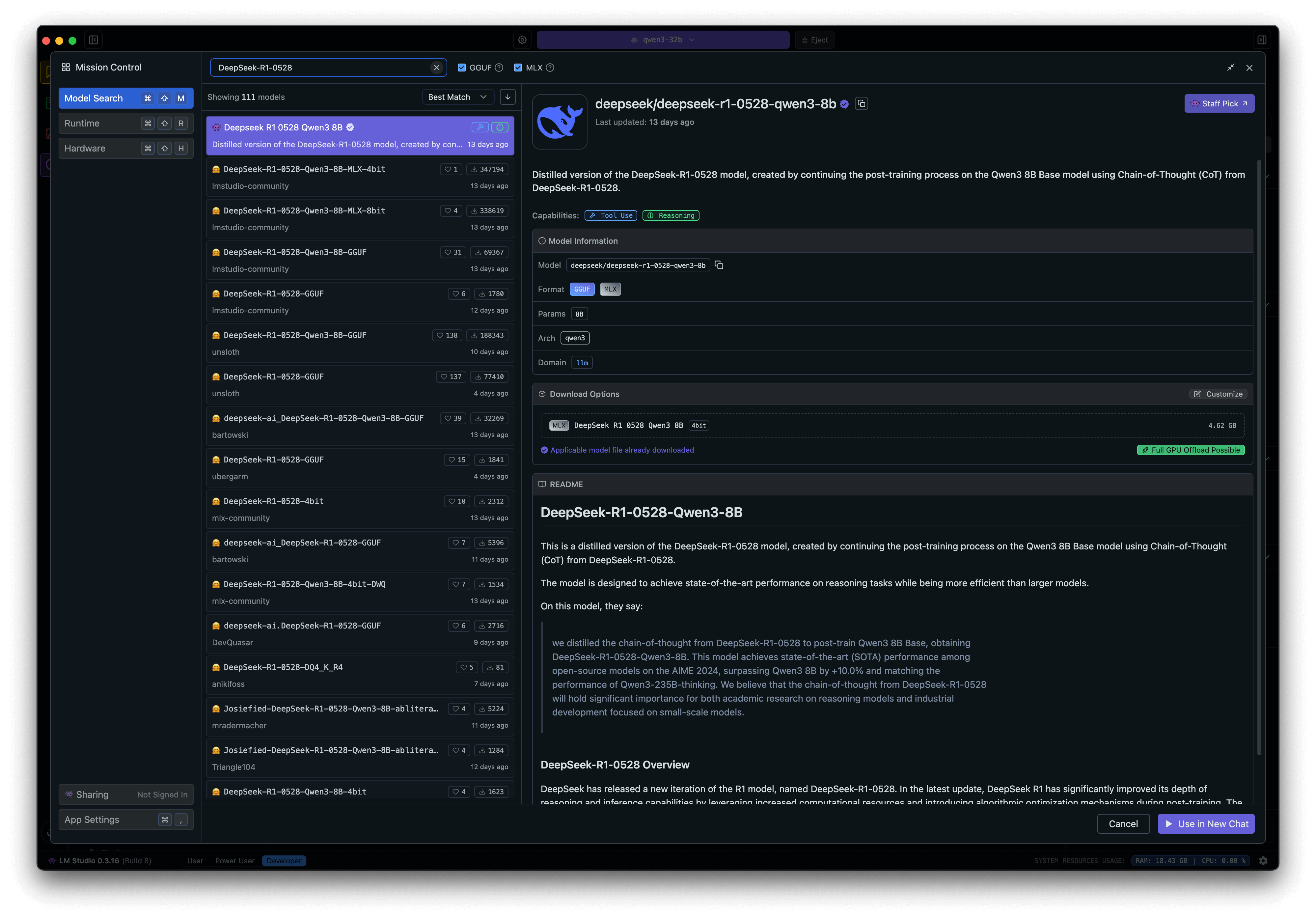
Task: Uncheck the GGUF format checkbox
Action: click(461, 68)
